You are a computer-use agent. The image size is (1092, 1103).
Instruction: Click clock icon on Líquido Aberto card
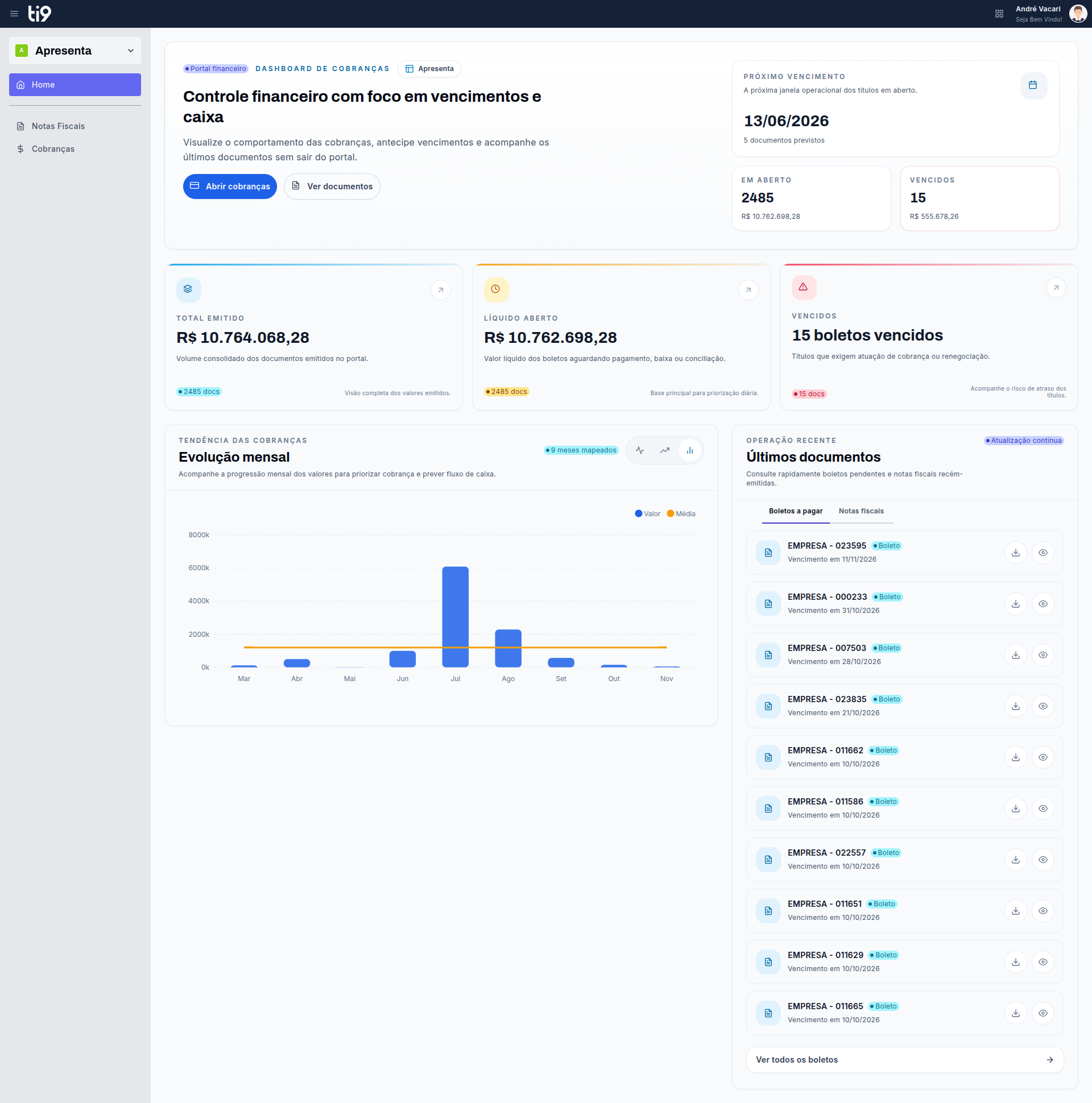(496, 289)
